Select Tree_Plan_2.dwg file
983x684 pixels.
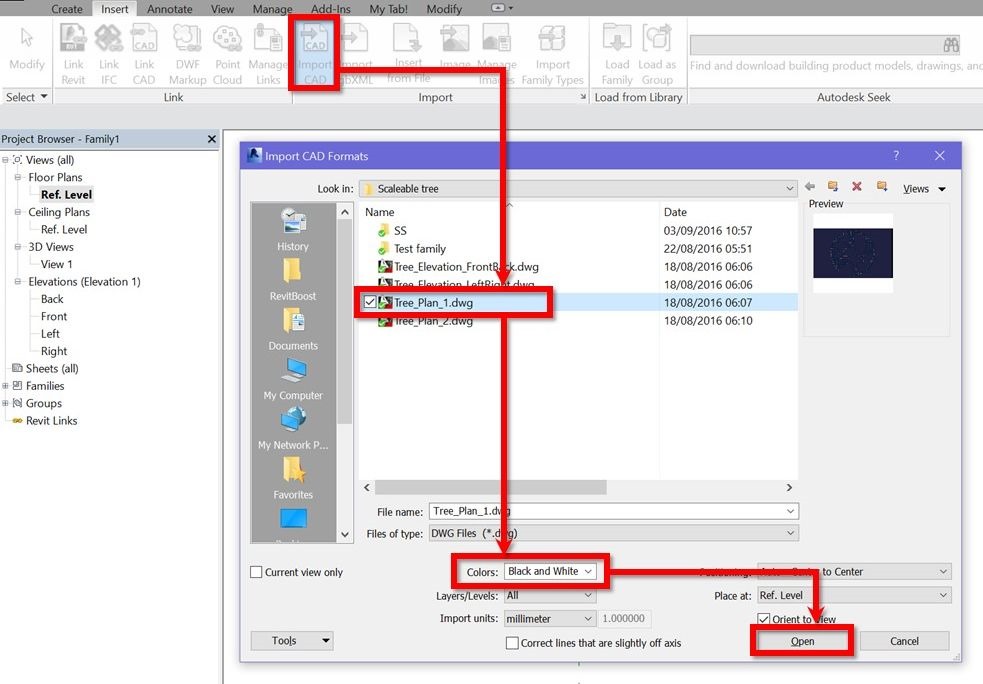click(x=433, y=320)
